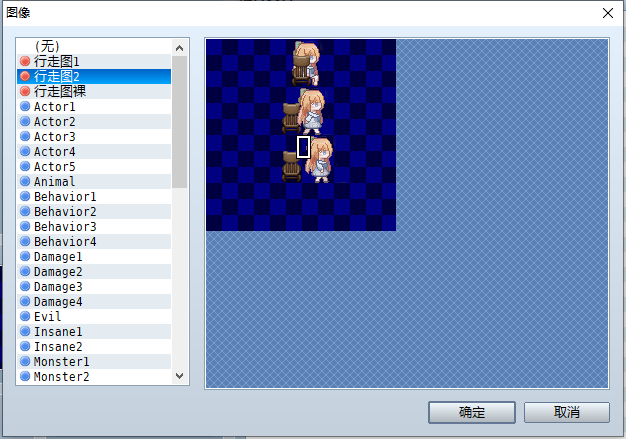
Task: Choose Actor2 character sheet
Action: coord(94,121)
